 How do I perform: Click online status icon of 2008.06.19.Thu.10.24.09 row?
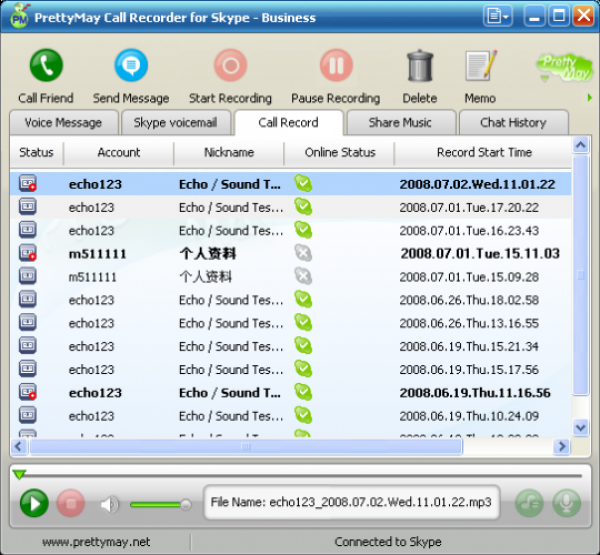click(x=303, y=415)
